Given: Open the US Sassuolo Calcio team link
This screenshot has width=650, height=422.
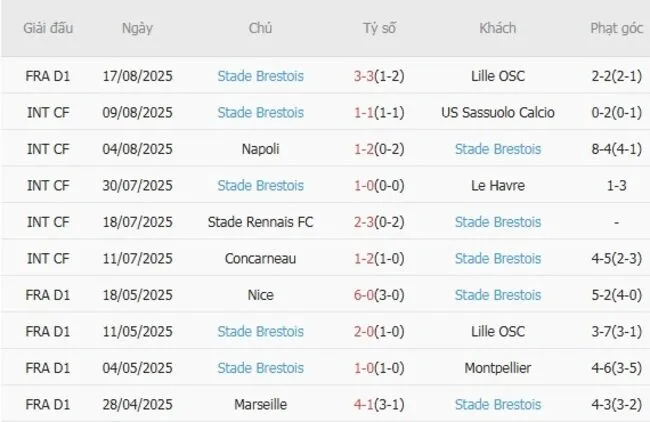Looking at the screenshot, I should (x=497, y=112).
